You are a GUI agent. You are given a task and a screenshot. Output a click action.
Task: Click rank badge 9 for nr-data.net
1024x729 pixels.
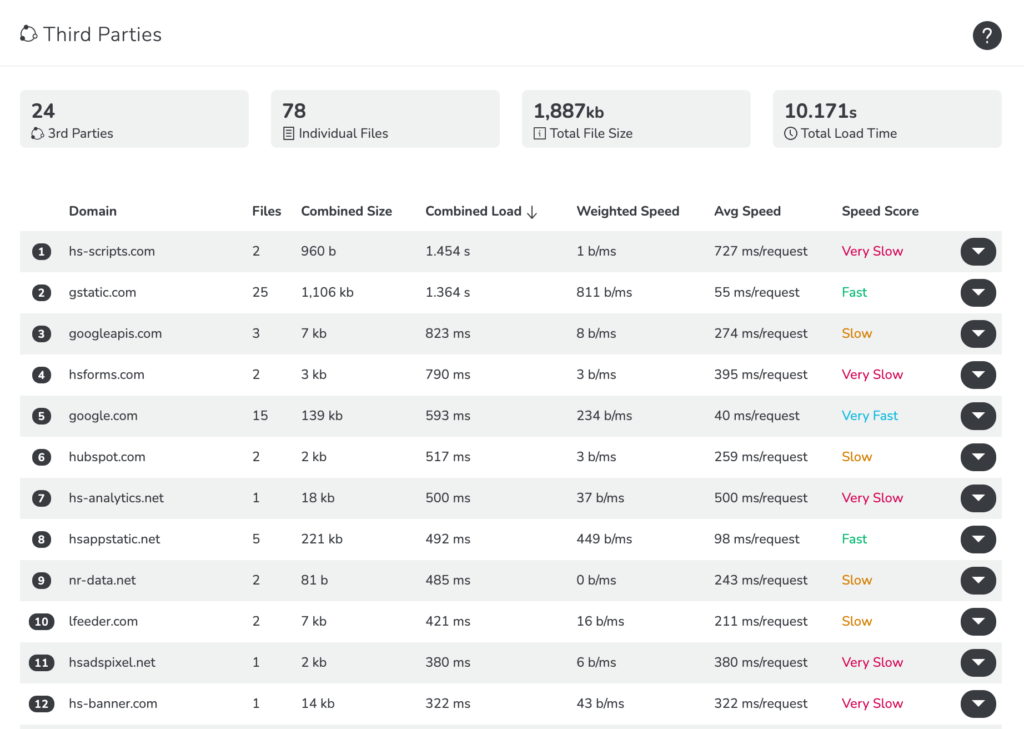[41, 581]
